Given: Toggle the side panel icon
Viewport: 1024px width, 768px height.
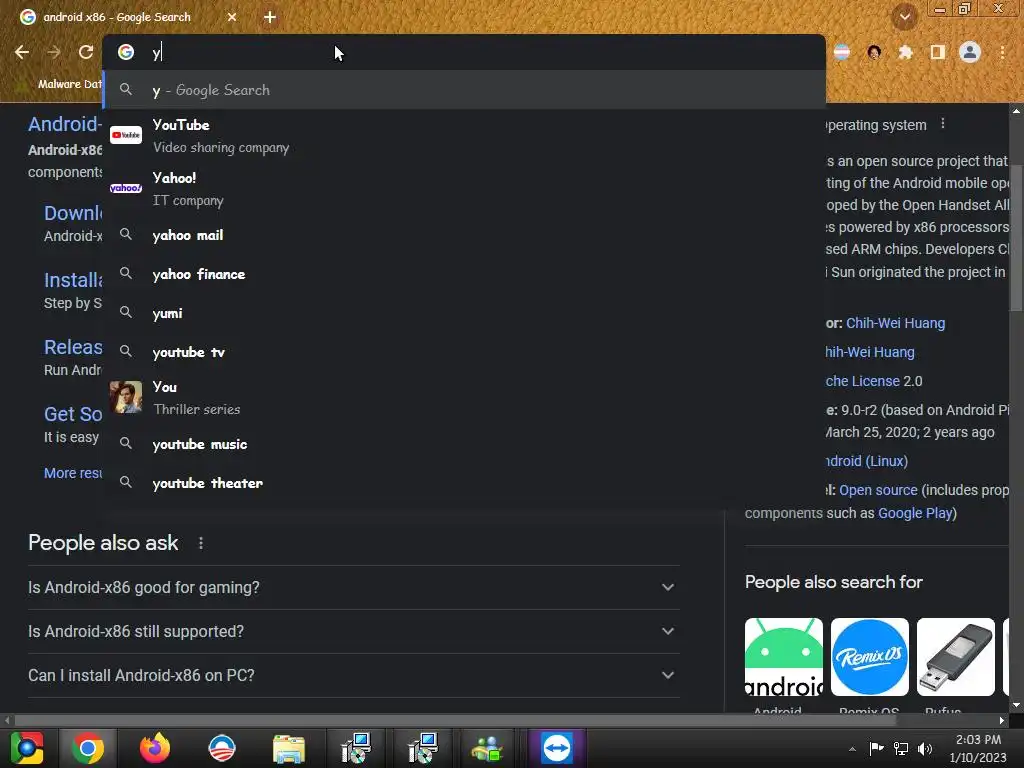Looking at the screenshot, I should coord(937,52).
